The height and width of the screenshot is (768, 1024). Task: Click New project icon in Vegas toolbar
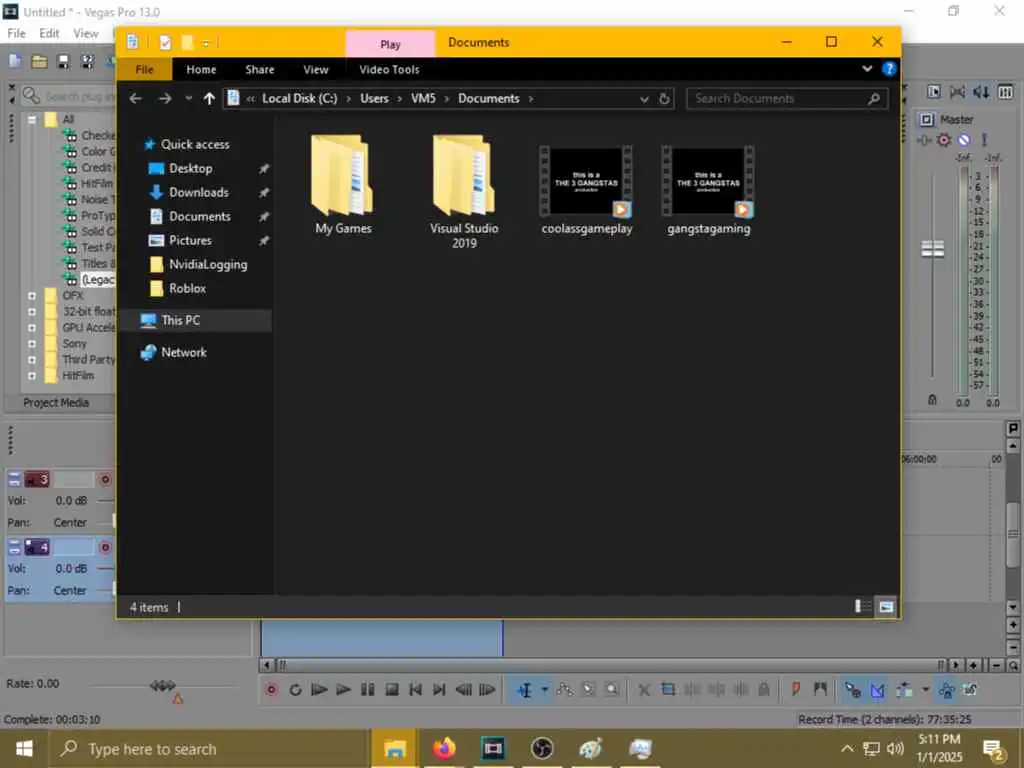click(15, 61)
